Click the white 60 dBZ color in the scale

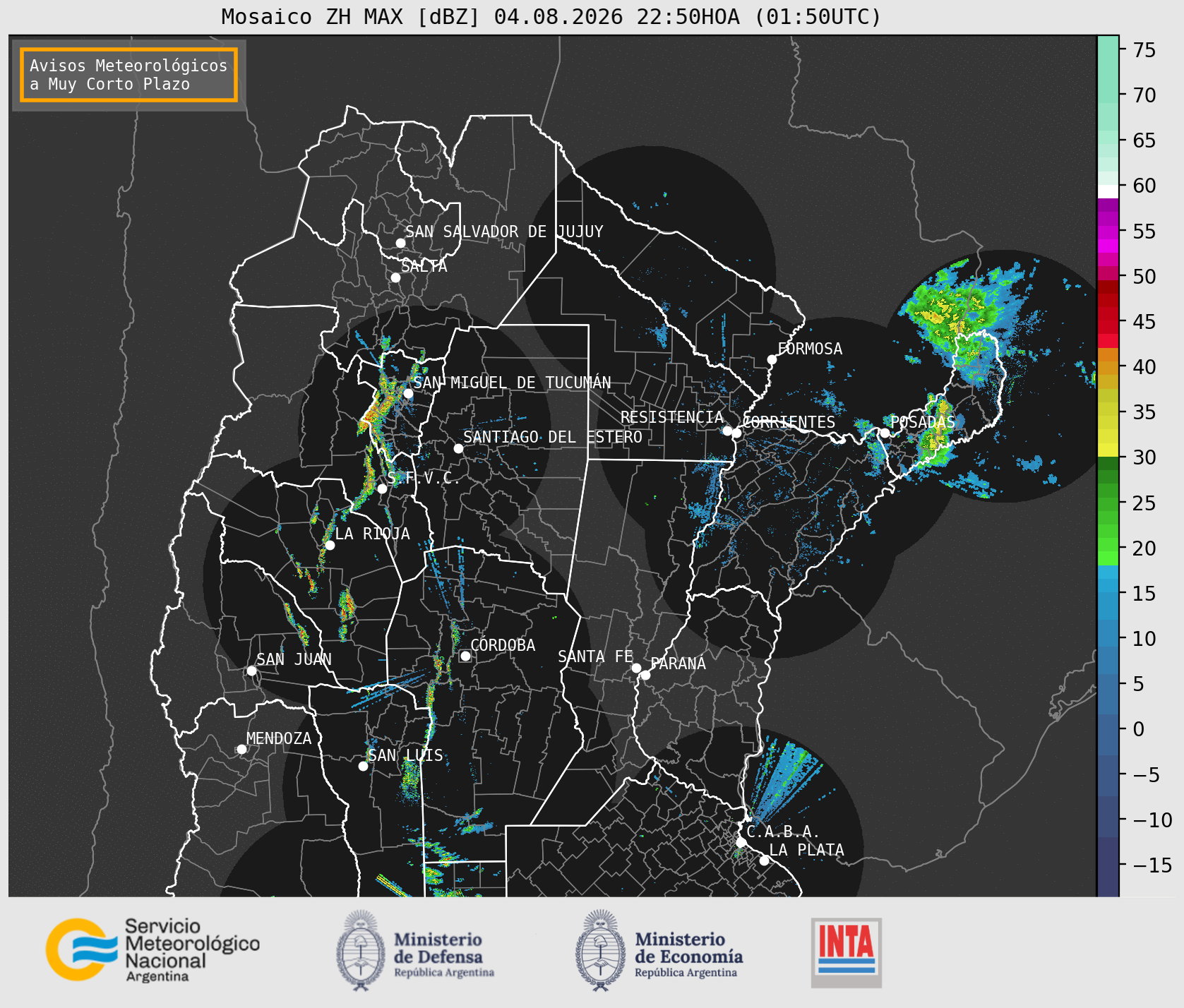click(x=1108, y=191)
